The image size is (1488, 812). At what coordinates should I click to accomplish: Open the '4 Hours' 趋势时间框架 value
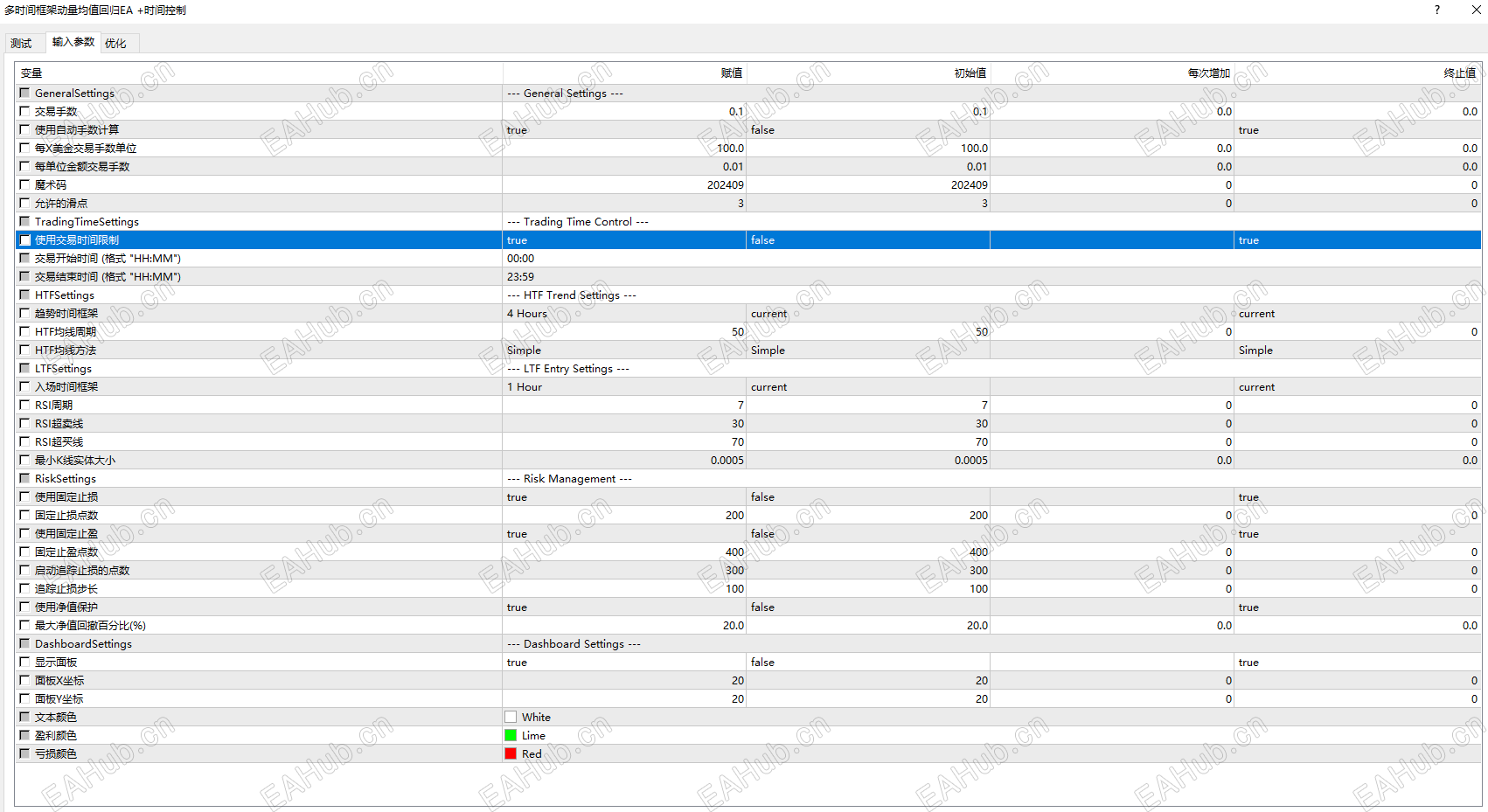527,314
